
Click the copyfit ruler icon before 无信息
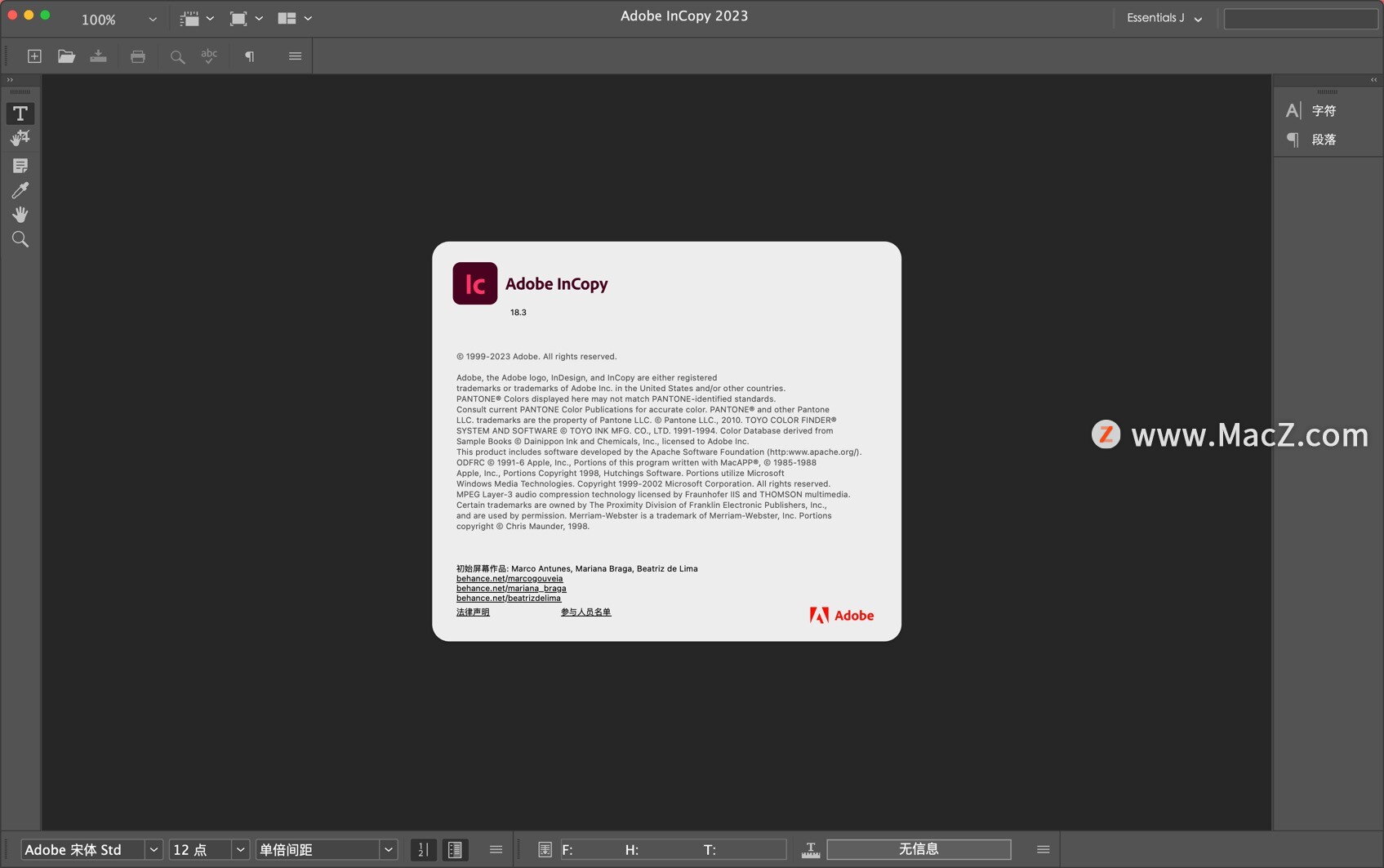click(x=811, y=850)
